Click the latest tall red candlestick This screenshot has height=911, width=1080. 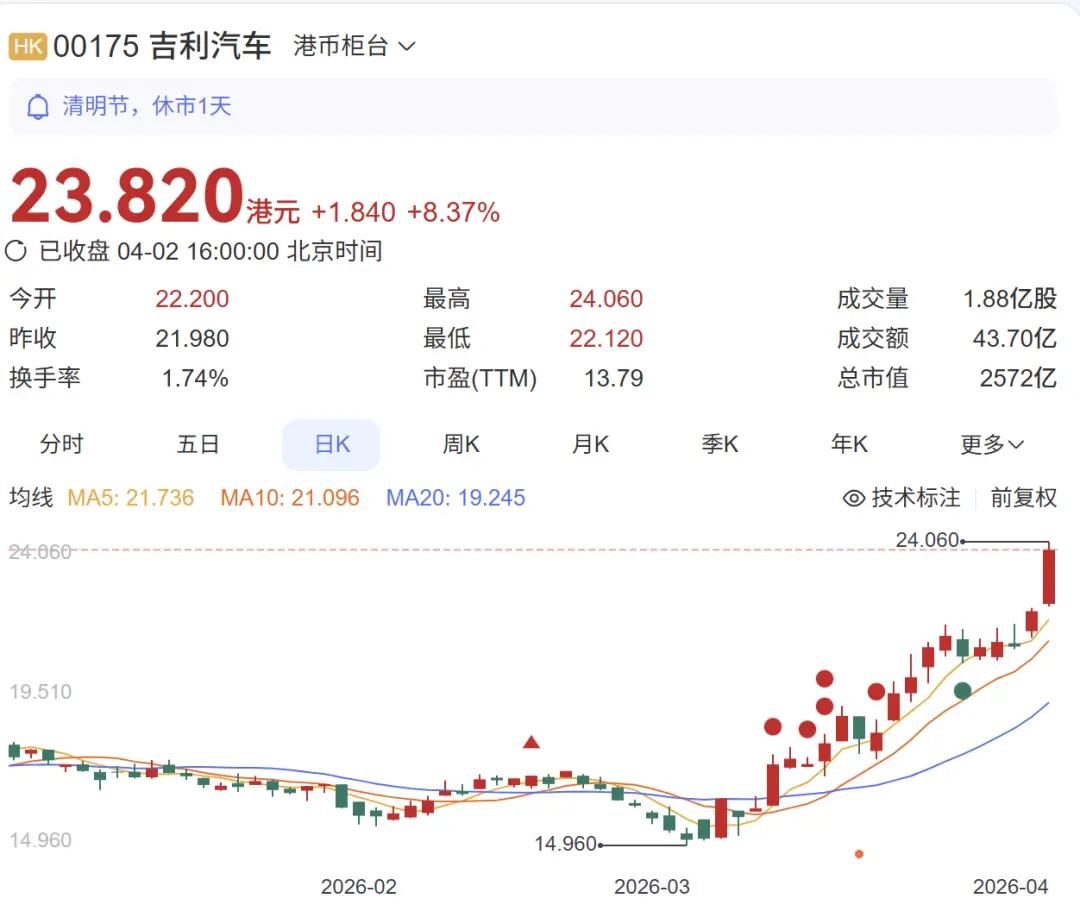point(1049,576)
